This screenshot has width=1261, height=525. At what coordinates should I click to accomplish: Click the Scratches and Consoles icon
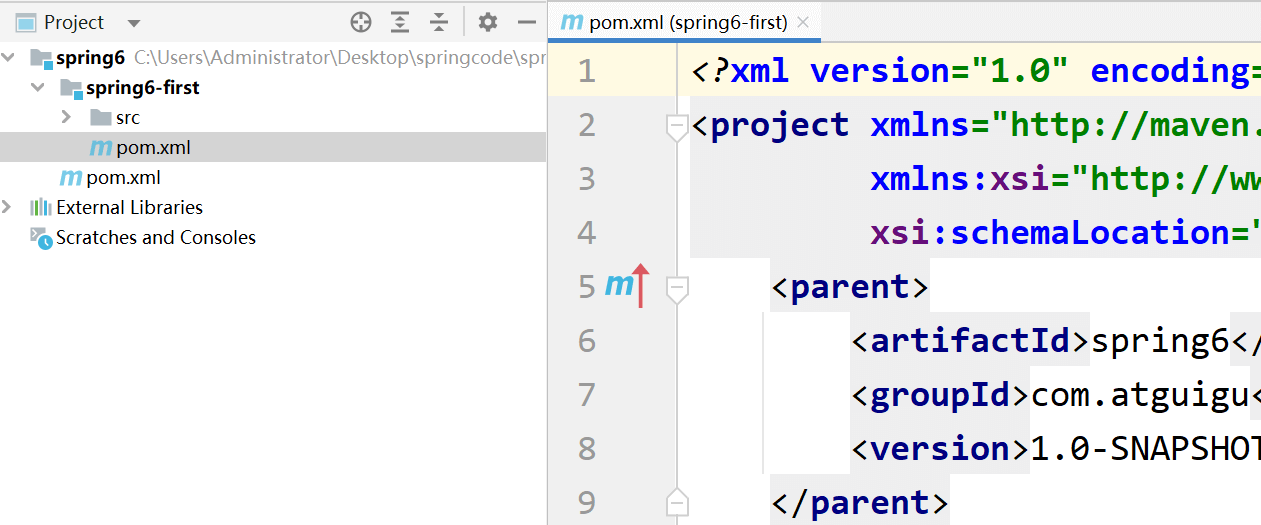pyautogui.click(x=40, y=238)
